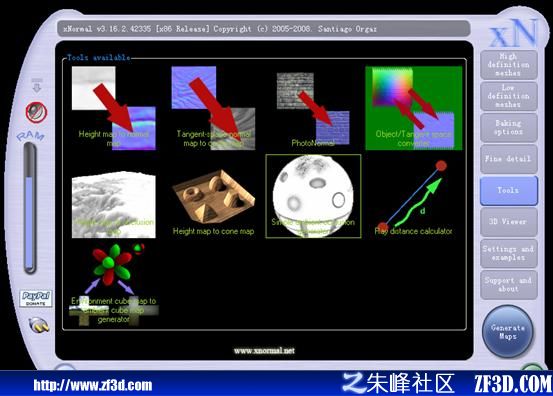
Task: Click the power plug icon
Action: pyautogui.click(x=39, y=325)
